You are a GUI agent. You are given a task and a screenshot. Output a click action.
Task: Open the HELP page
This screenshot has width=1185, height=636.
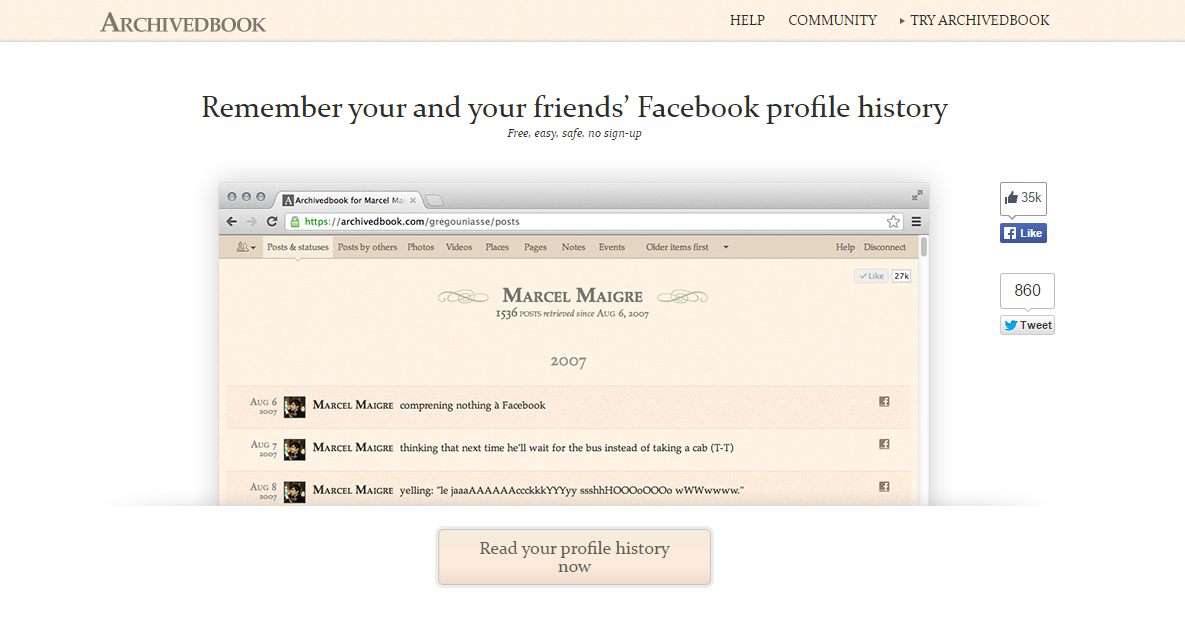pos(747,20)
